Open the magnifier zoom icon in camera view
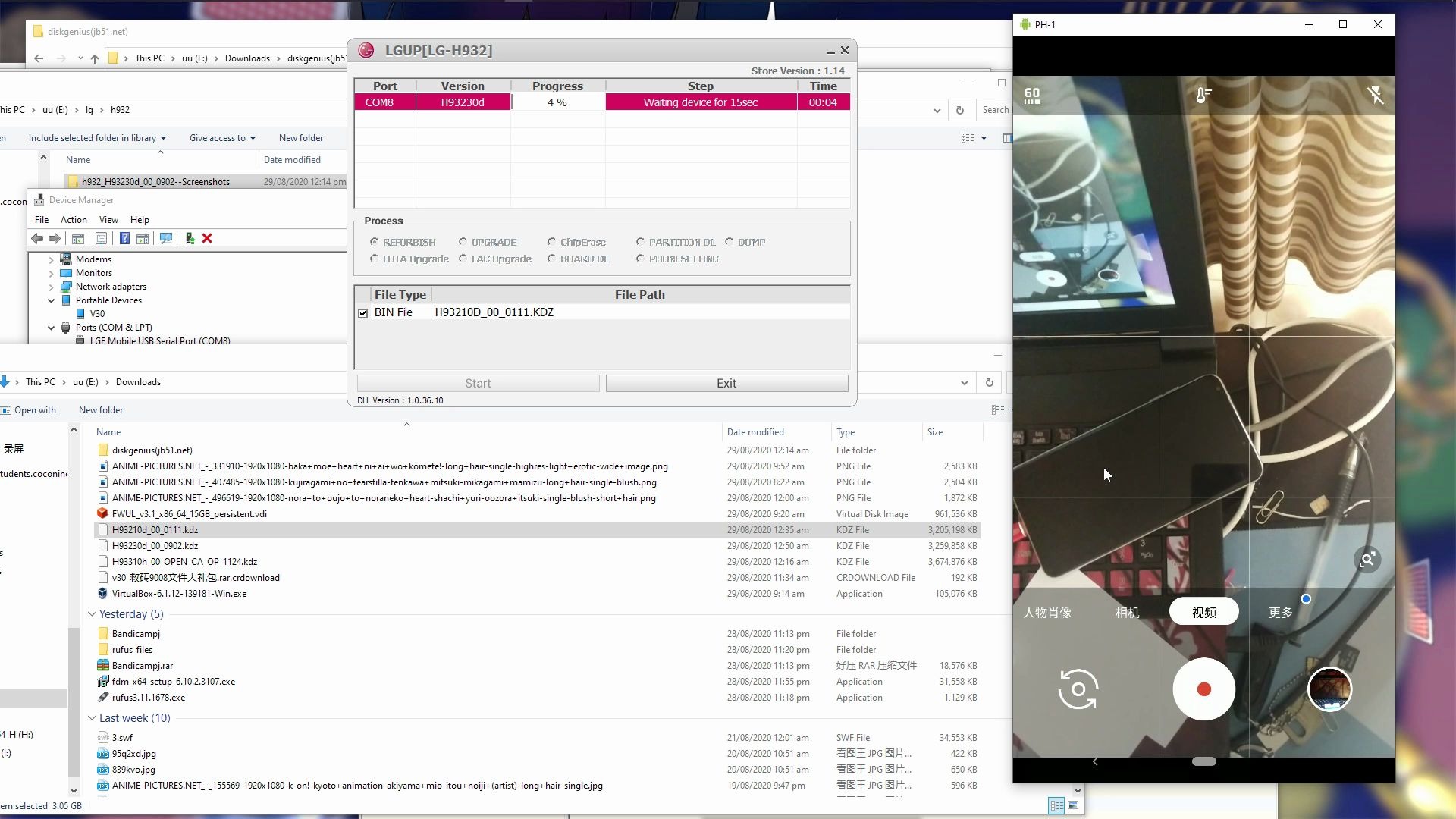The height and width of the screenshot is (819, 1456). (x=1367, y=560)
